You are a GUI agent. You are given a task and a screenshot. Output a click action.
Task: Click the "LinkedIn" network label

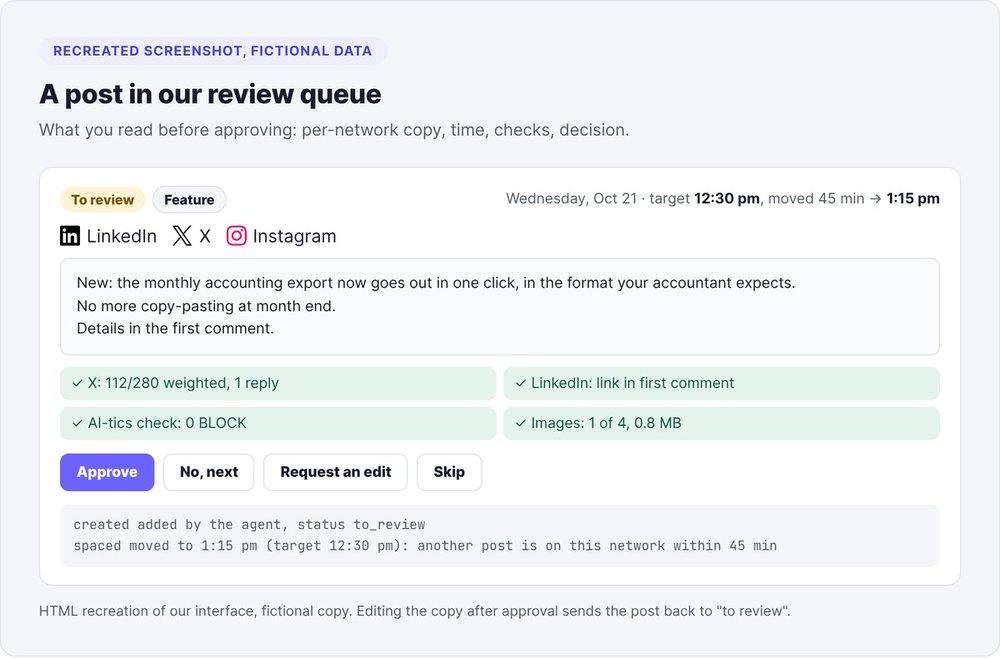tap(122, 237)
